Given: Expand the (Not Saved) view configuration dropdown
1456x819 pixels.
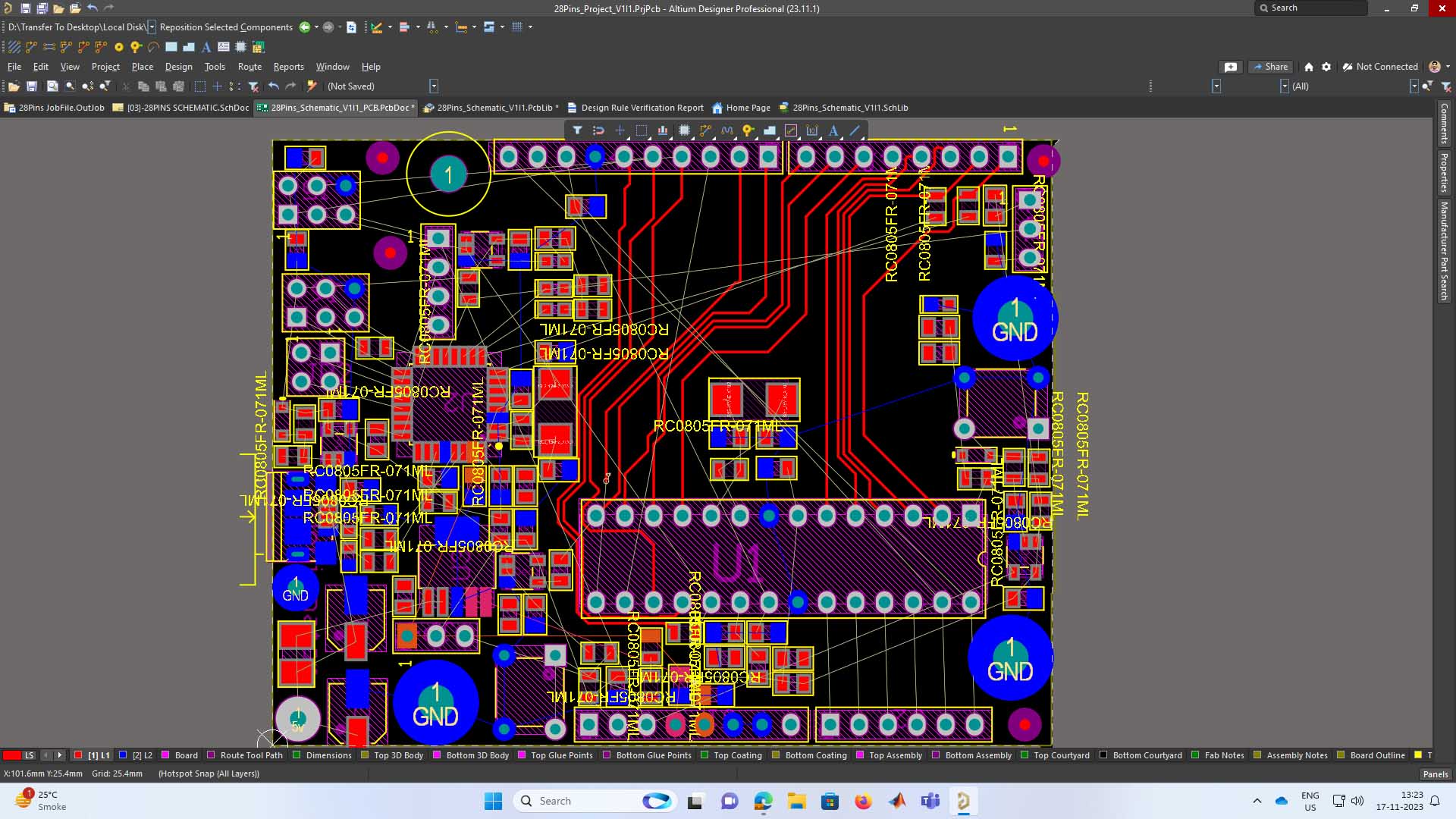Looking at the screenshot, I should pos(434,86).
